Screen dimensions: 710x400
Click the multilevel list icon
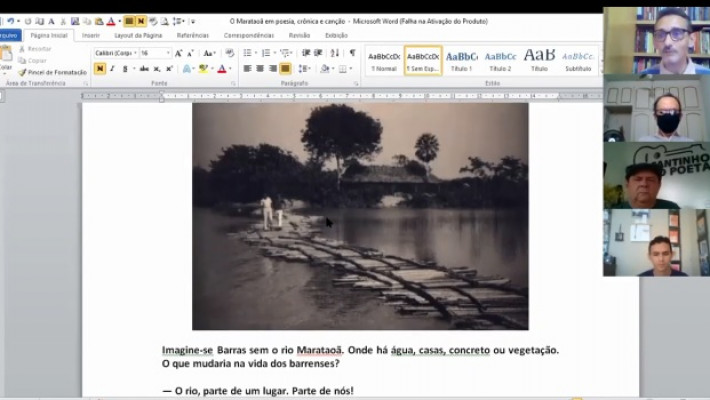(285, 53)
